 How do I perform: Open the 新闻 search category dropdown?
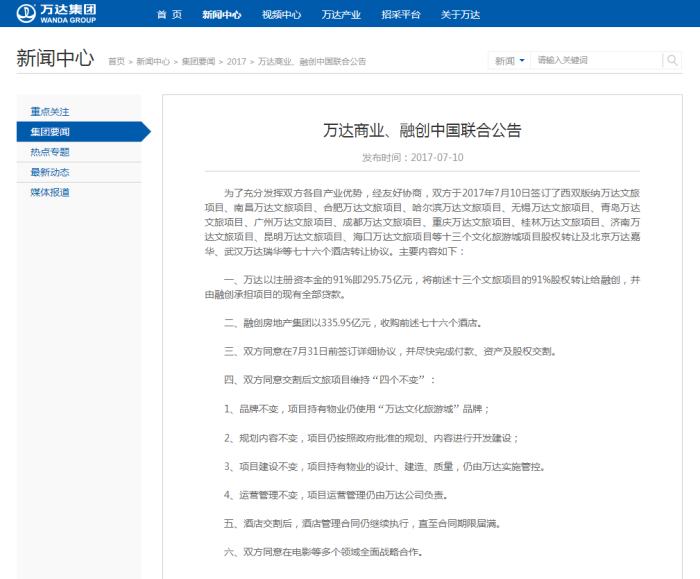point(509,60)
